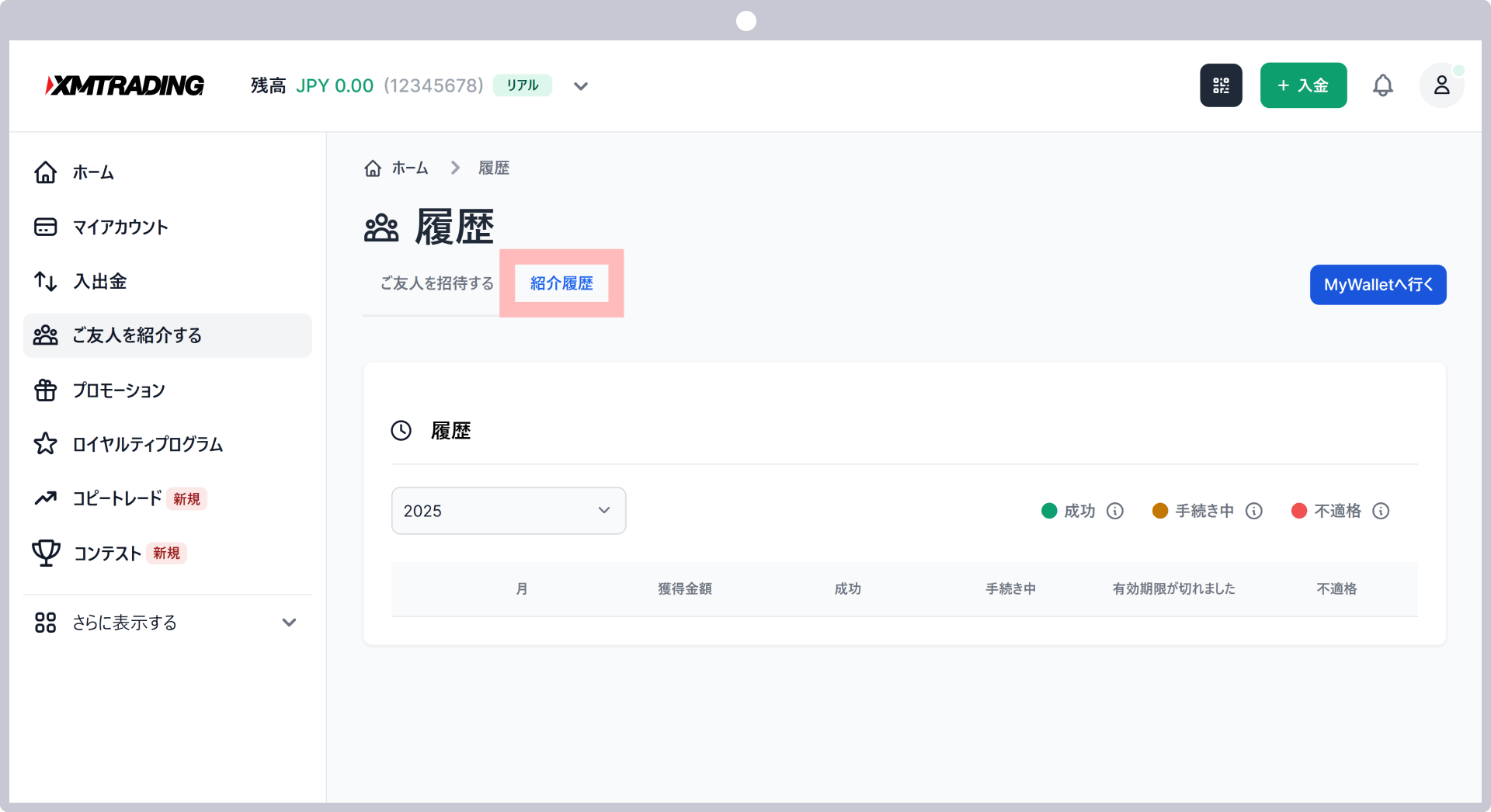Select the 紹介履歴 tab
1491x812 pixels.
point(561,283)
